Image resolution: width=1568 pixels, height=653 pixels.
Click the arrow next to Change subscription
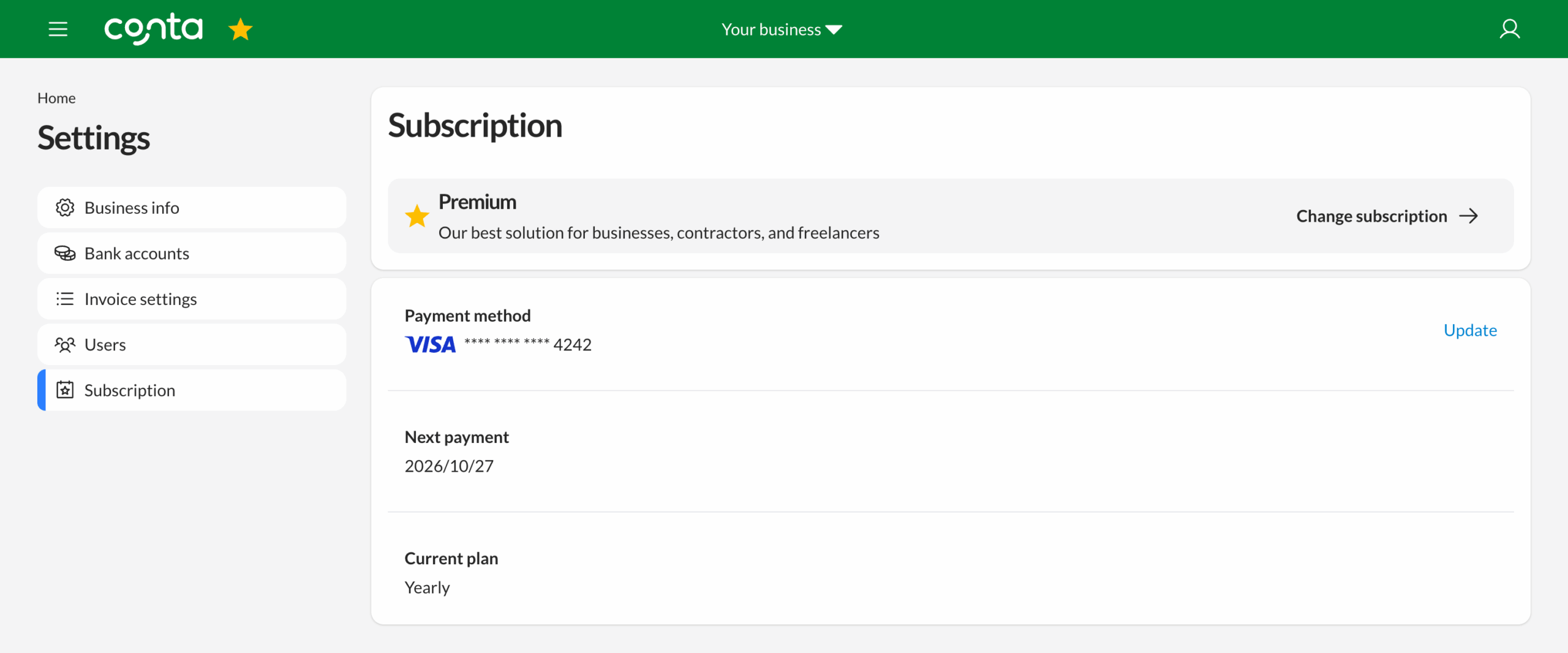click(x=1469, y=216)
